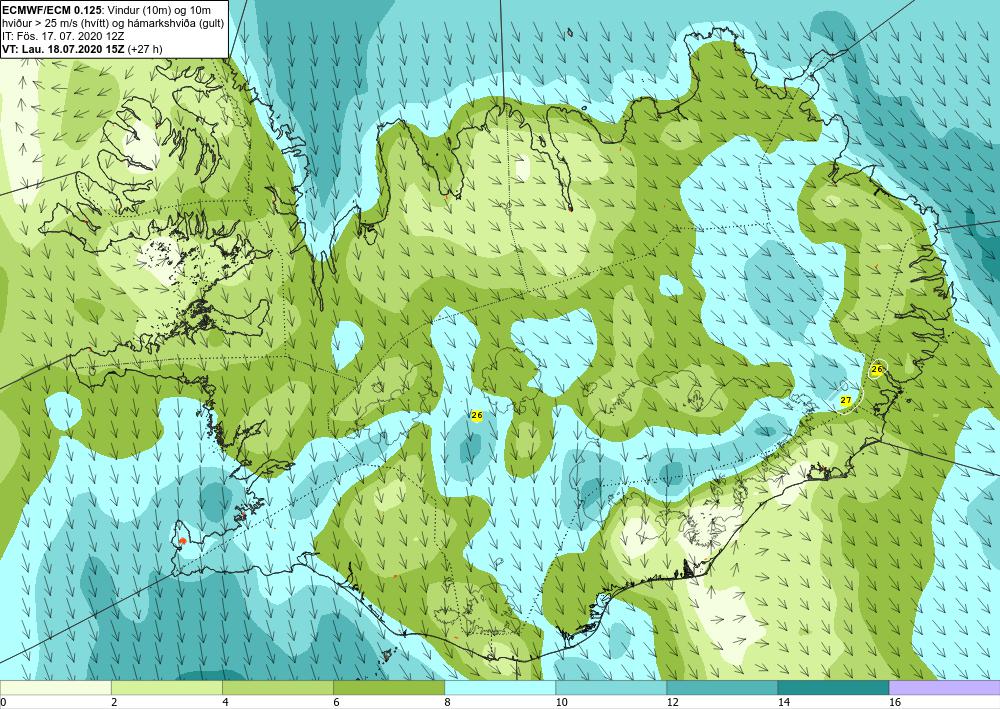Select the yellow 26 marker inside white circle
The height and width of the screenshot is (709, 1000).
tap(877, 369)
